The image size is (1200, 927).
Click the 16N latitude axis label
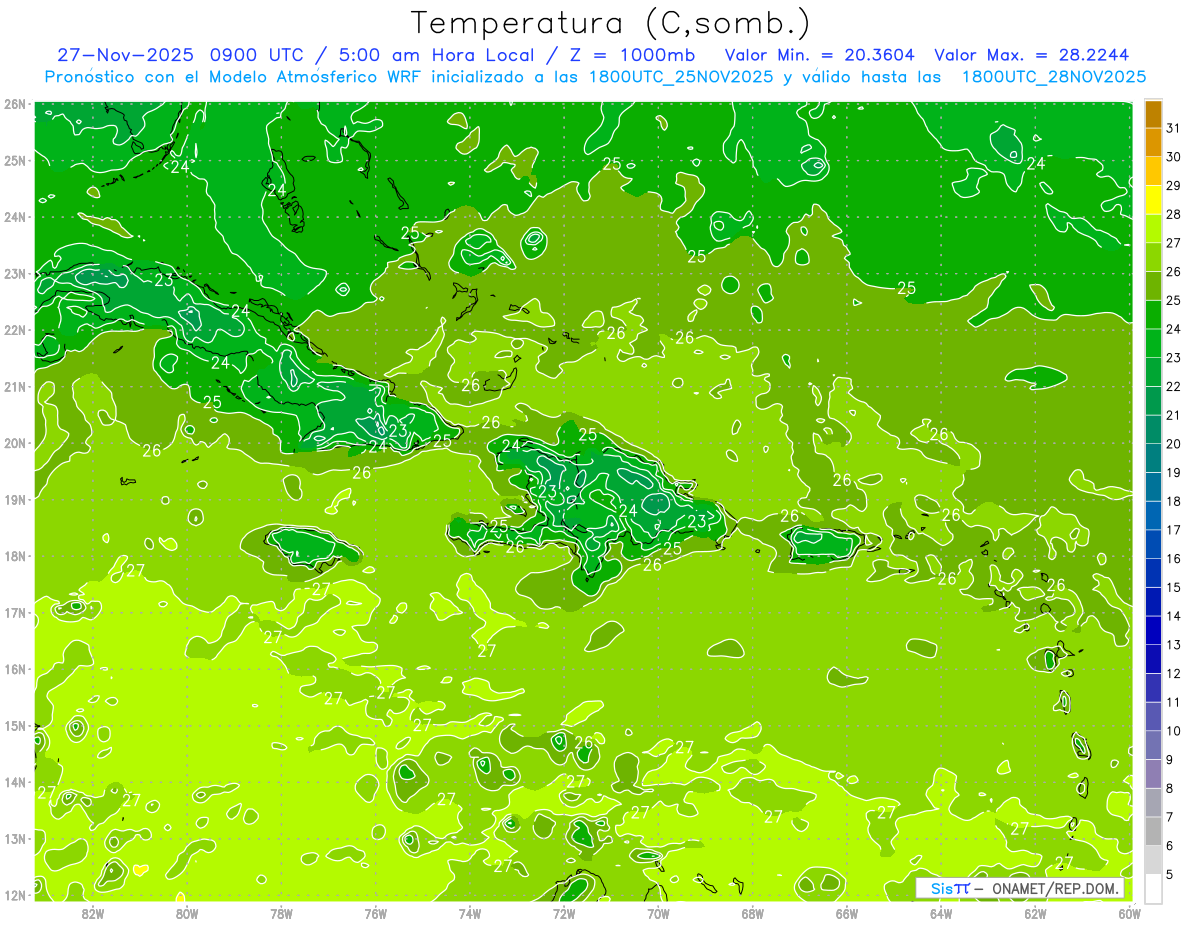coord(14,669)
